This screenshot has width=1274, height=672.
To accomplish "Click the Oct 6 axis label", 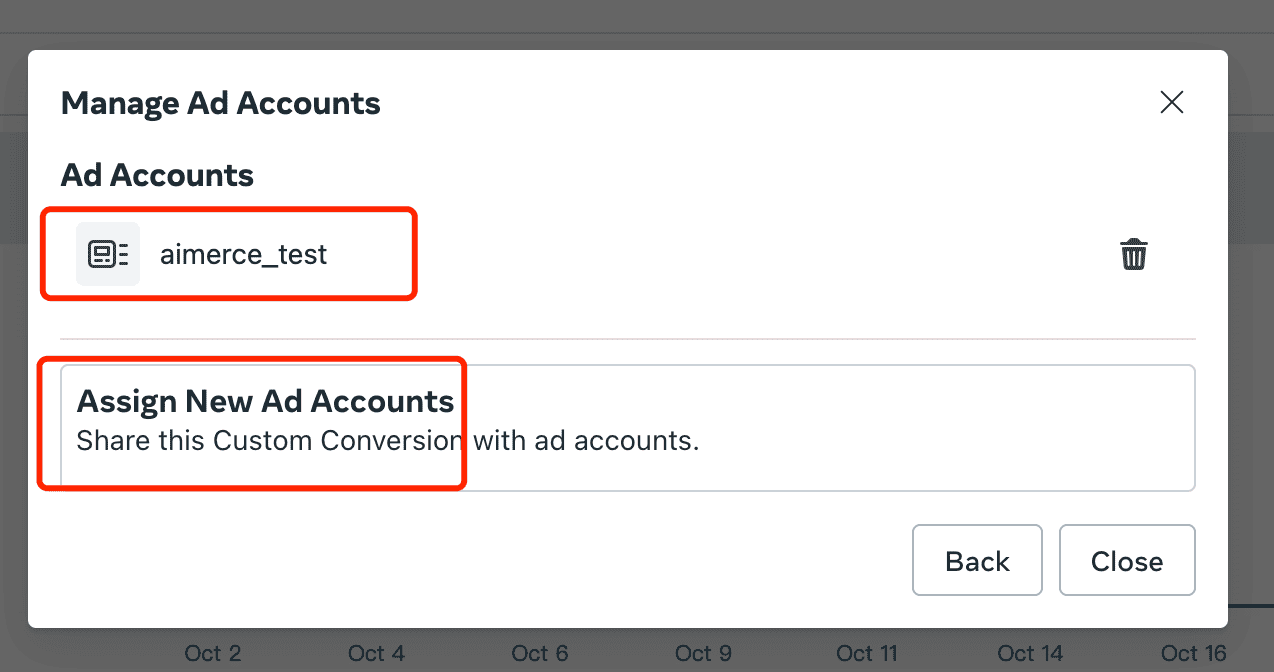I will (x=540, y=653).
